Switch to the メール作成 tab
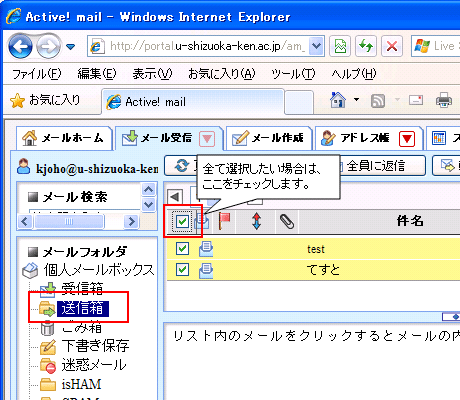The height and width of the screenshot is (400, 460). click(x=269, y=138)
